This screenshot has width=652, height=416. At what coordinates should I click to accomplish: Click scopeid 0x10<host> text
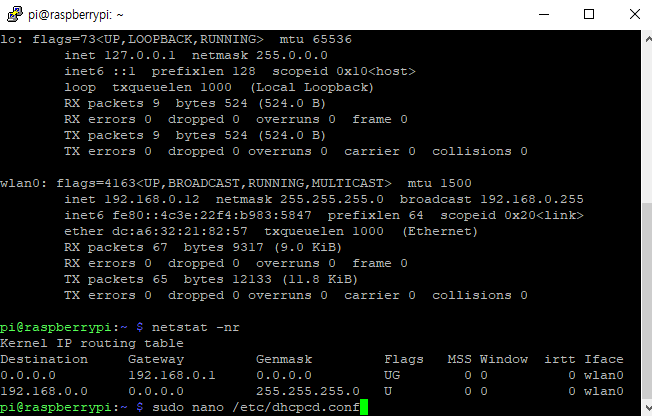coord(344,72)
